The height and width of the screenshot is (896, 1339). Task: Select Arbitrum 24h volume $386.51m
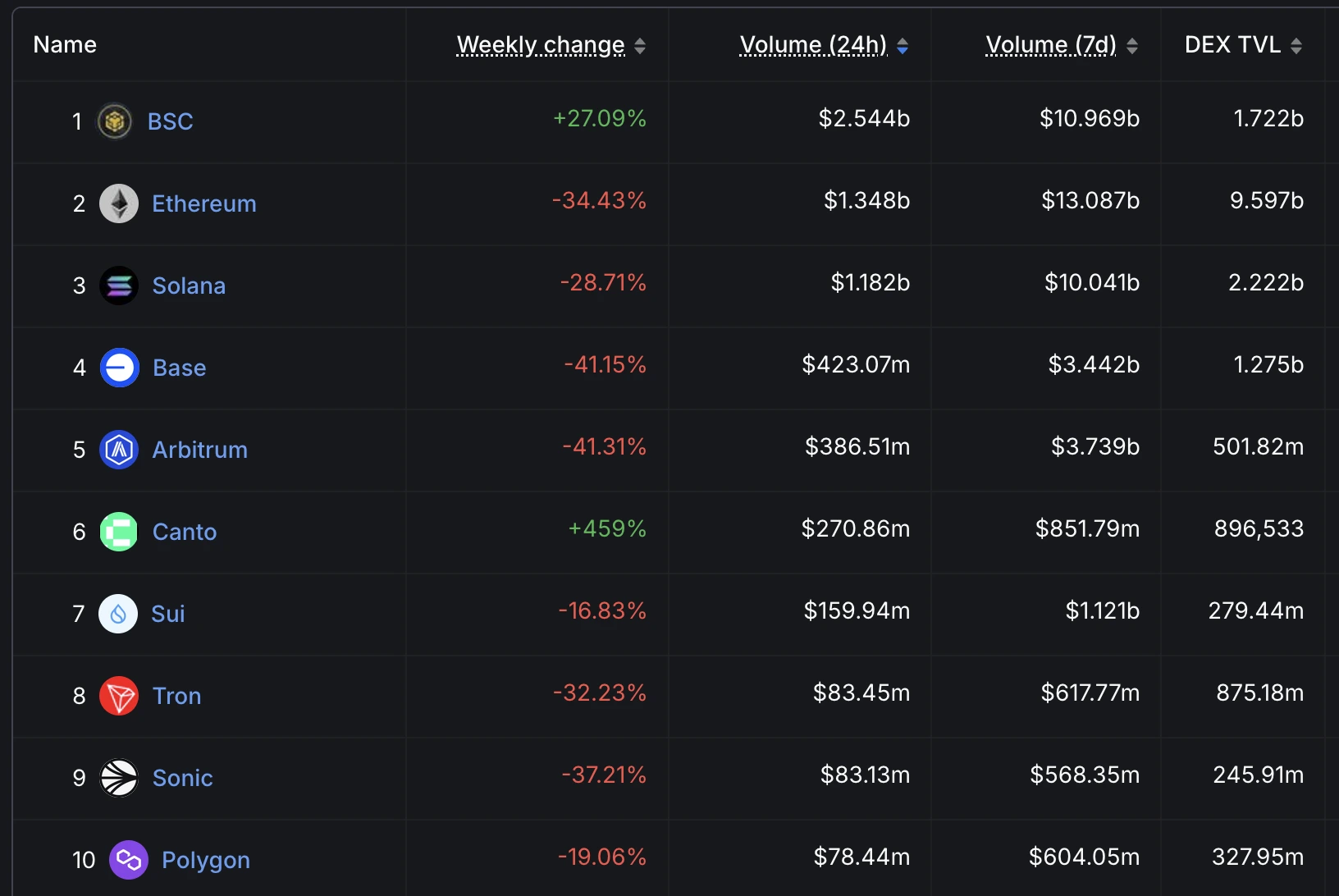[857, 446]
